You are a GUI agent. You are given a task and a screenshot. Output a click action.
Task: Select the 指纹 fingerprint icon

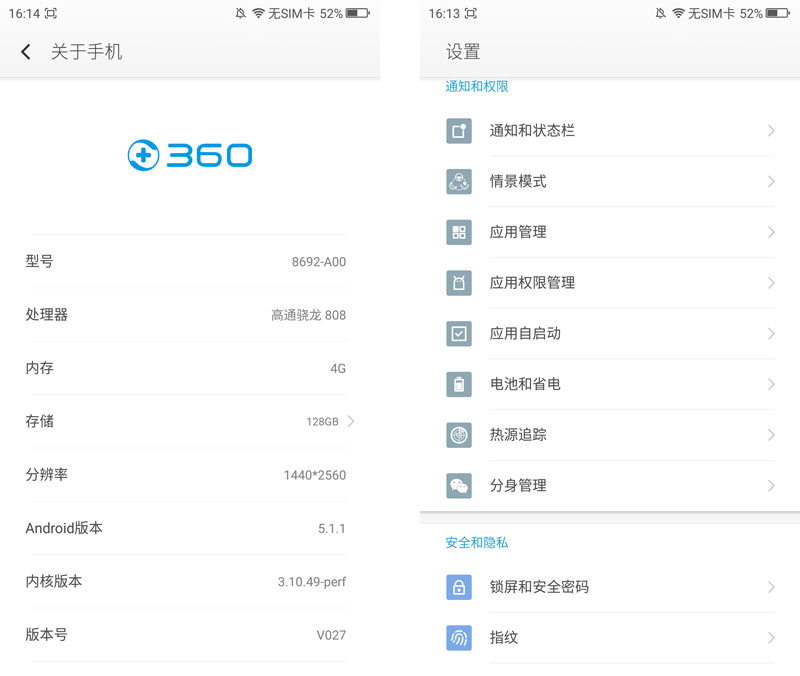458,637
